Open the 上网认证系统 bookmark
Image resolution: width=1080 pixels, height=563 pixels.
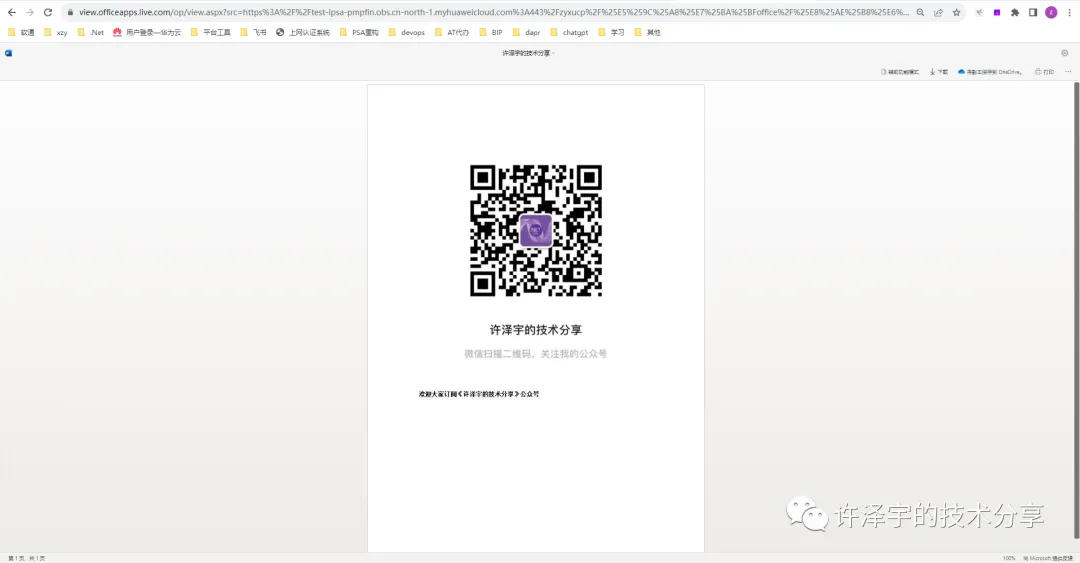click(302, 32)
